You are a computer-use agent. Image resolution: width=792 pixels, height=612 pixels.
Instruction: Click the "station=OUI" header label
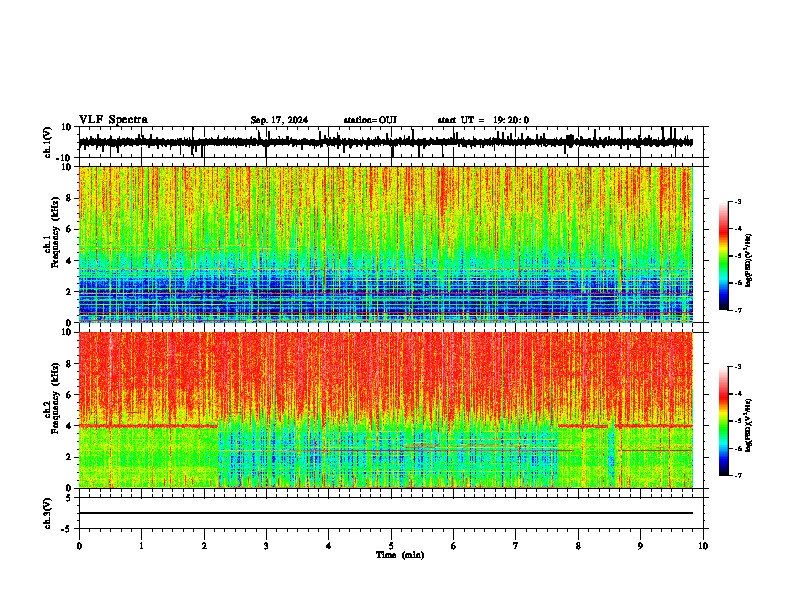[x=370, y=120]
